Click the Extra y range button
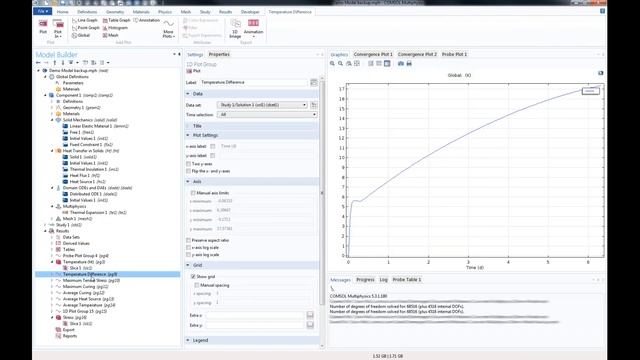 pos(310,325)
